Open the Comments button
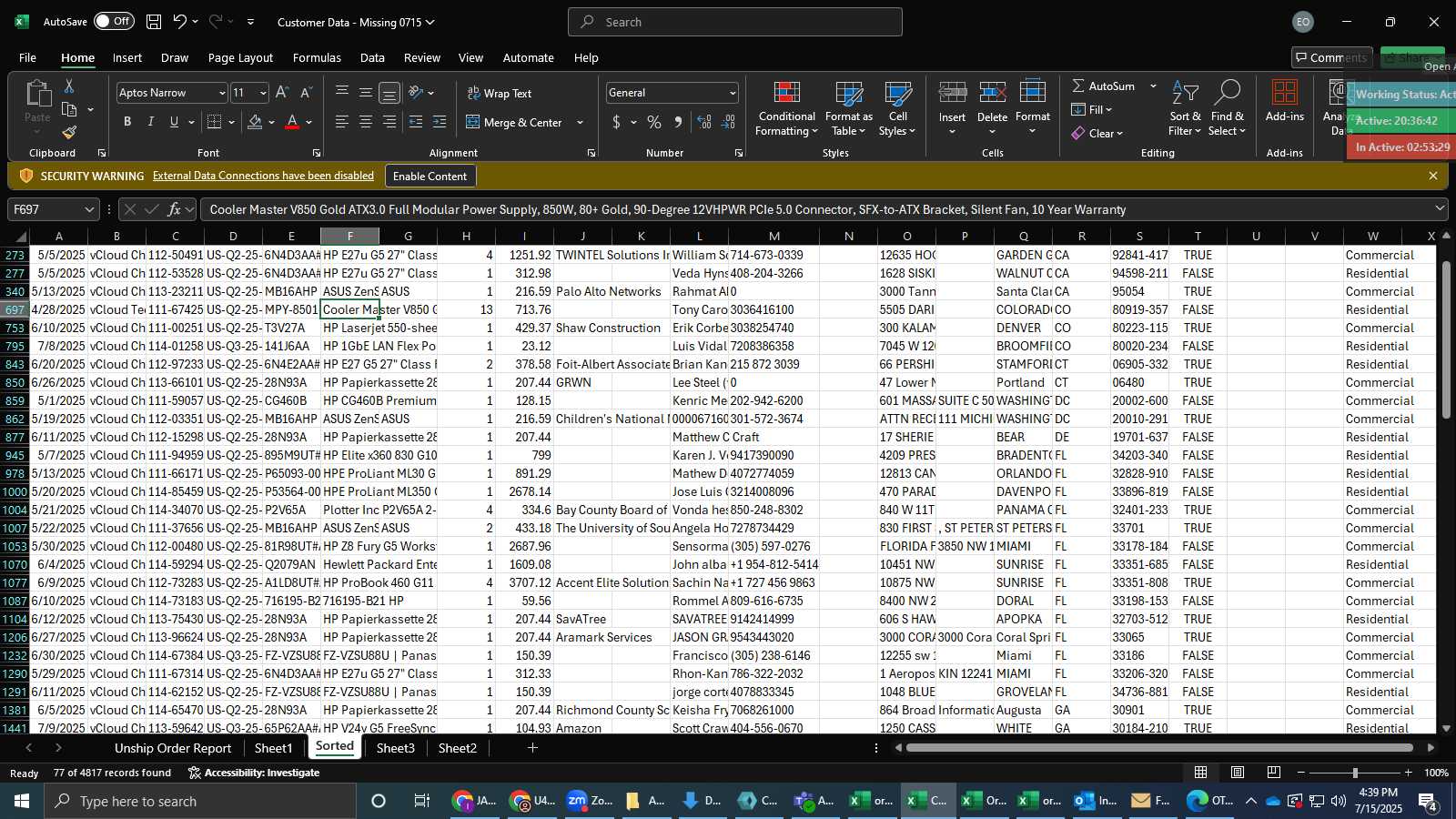Image resolution: width=1456 pixels, height=819 pixels. pyautogui.click(x=1331, y=57)
